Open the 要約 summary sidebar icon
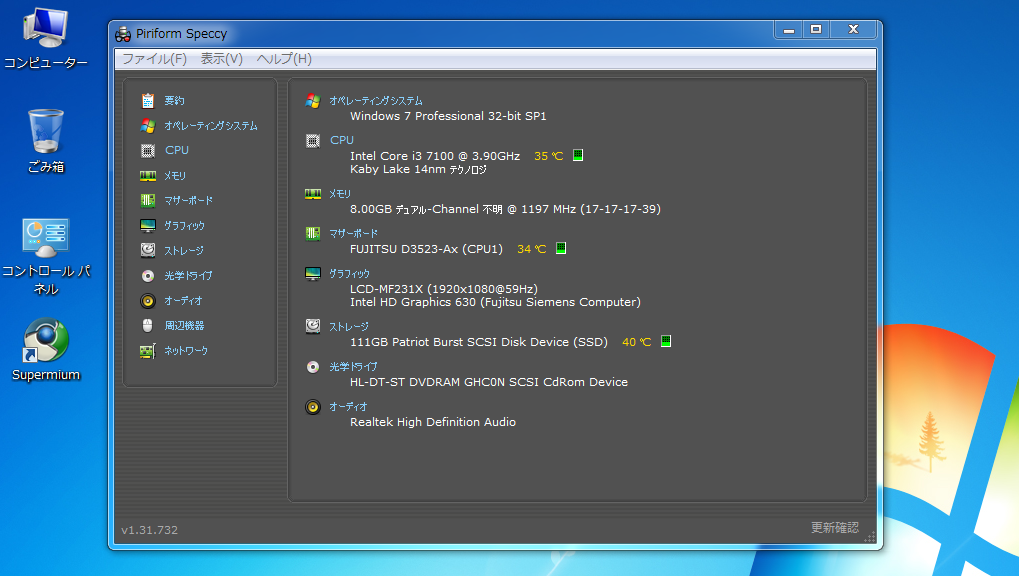The image size is (1019, 576). [148, 101]
